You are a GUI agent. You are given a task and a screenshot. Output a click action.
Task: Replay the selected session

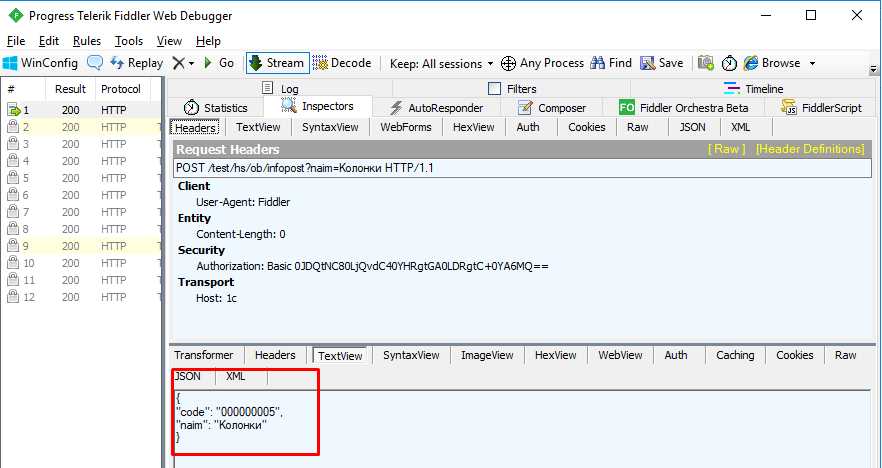click(x=136, y=63)
